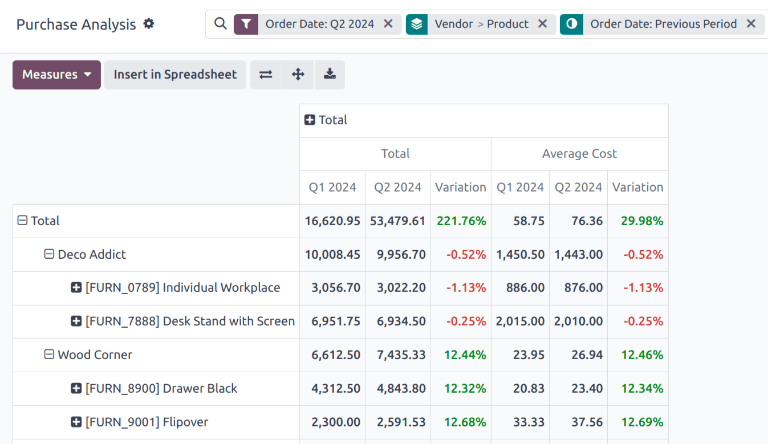Expand the Flipover product row
768x444 pixels.
pyautogui.click(x=76, y=422)
